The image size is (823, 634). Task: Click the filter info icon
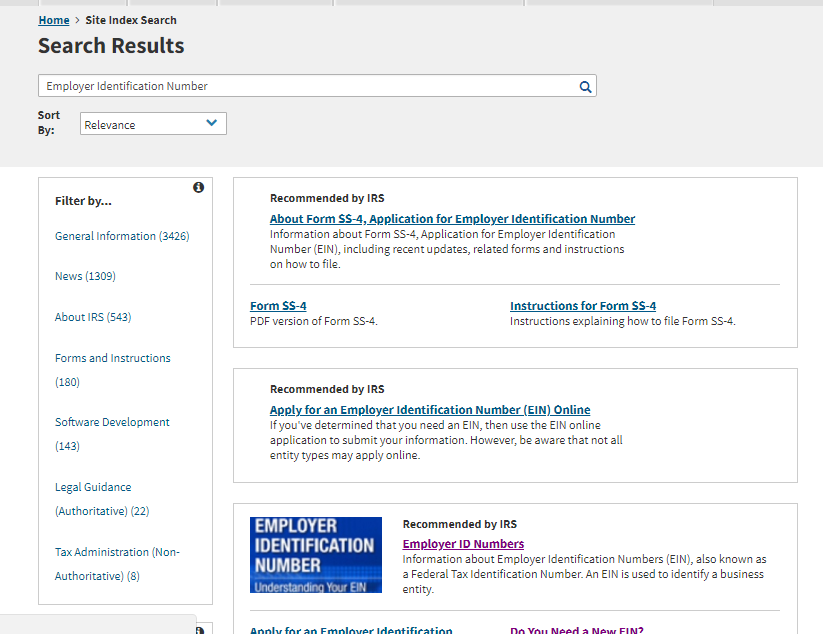click(198, 187)
